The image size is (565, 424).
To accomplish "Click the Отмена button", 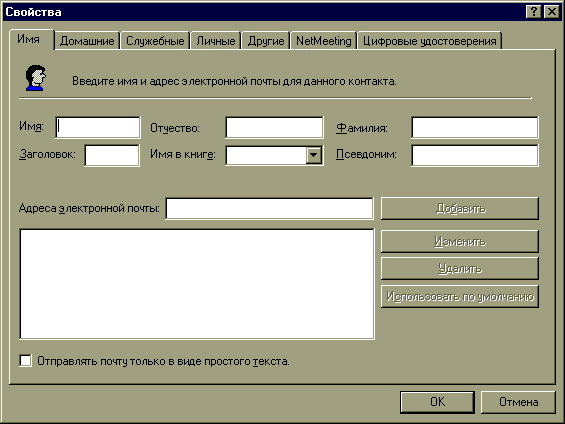I will click(x=518, y=402).
